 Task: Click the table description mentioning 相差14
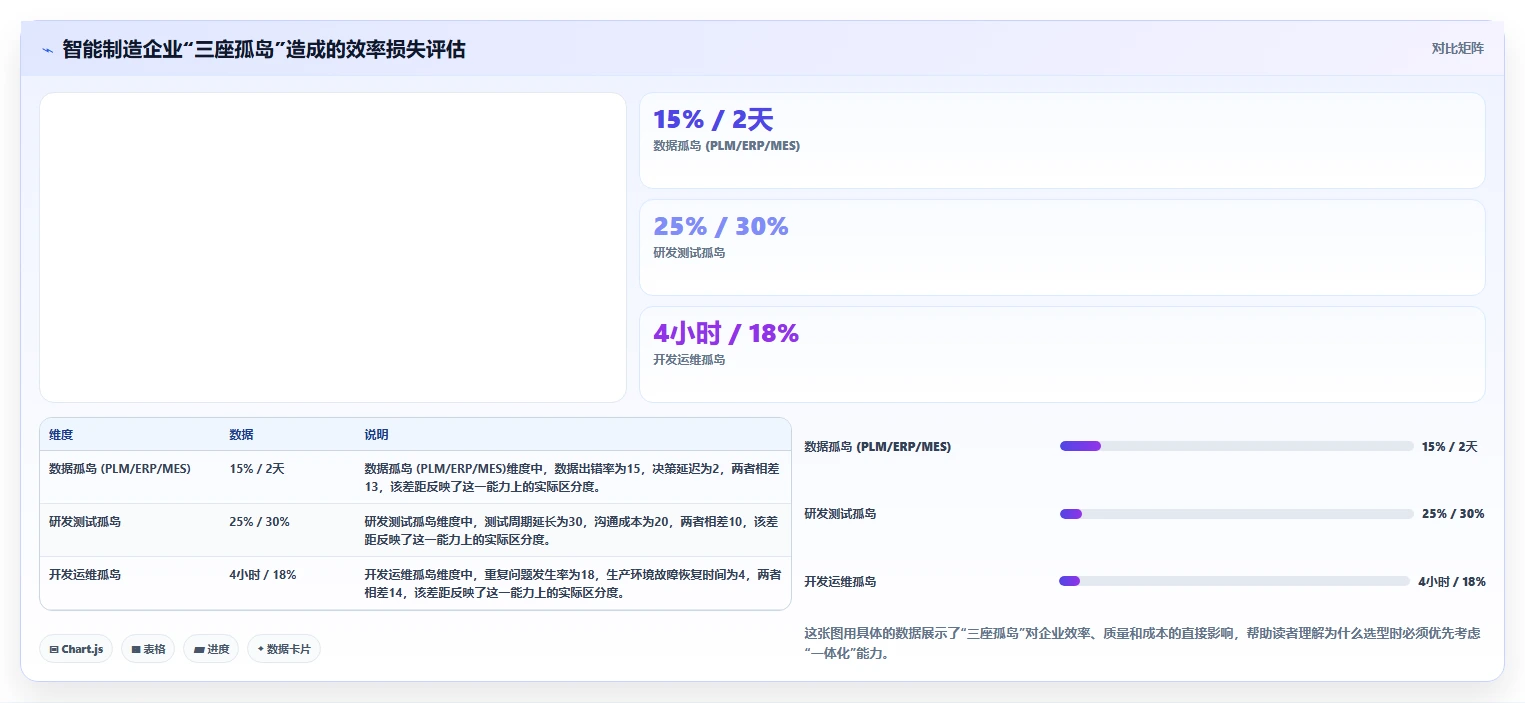[573, 583]
